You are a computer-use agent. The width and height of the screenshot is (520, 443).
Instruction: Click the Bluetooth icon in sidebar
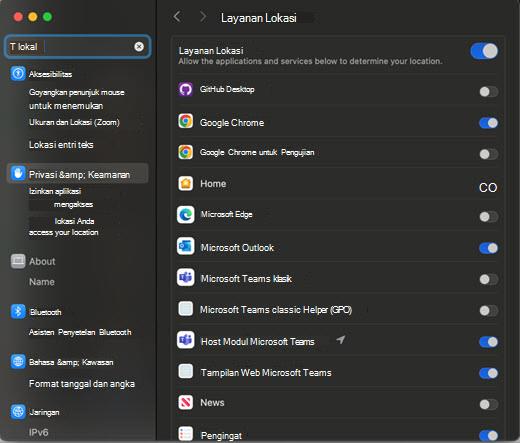pos(18,312)
